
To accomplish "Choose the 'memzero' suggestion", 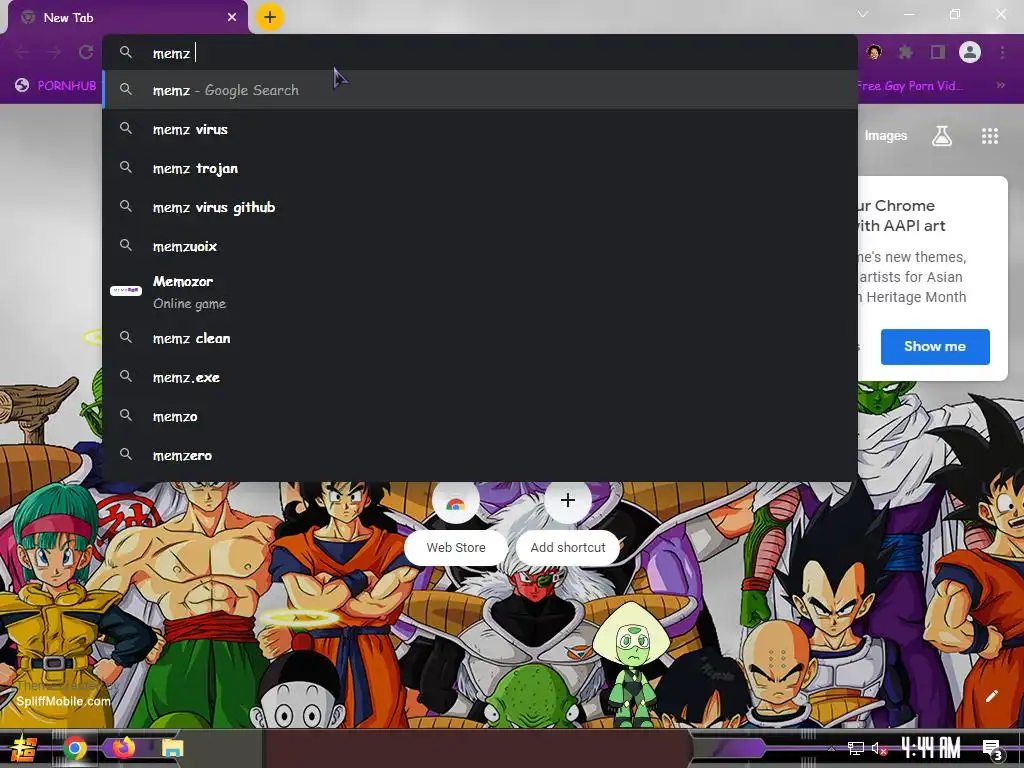I will click(x=480, y=455).
